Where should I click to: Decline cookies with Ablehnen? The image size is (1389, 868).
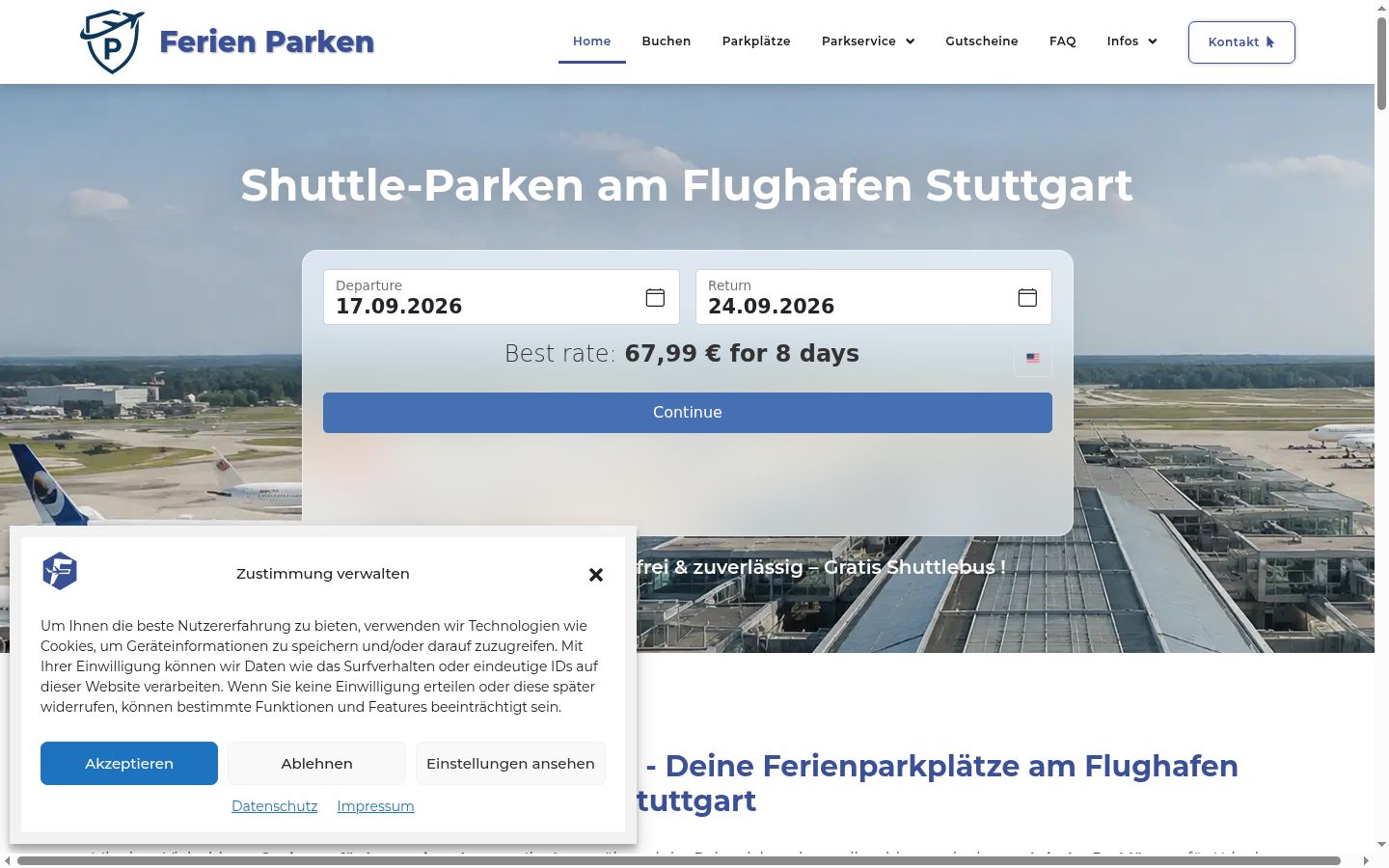coord(317,764)
